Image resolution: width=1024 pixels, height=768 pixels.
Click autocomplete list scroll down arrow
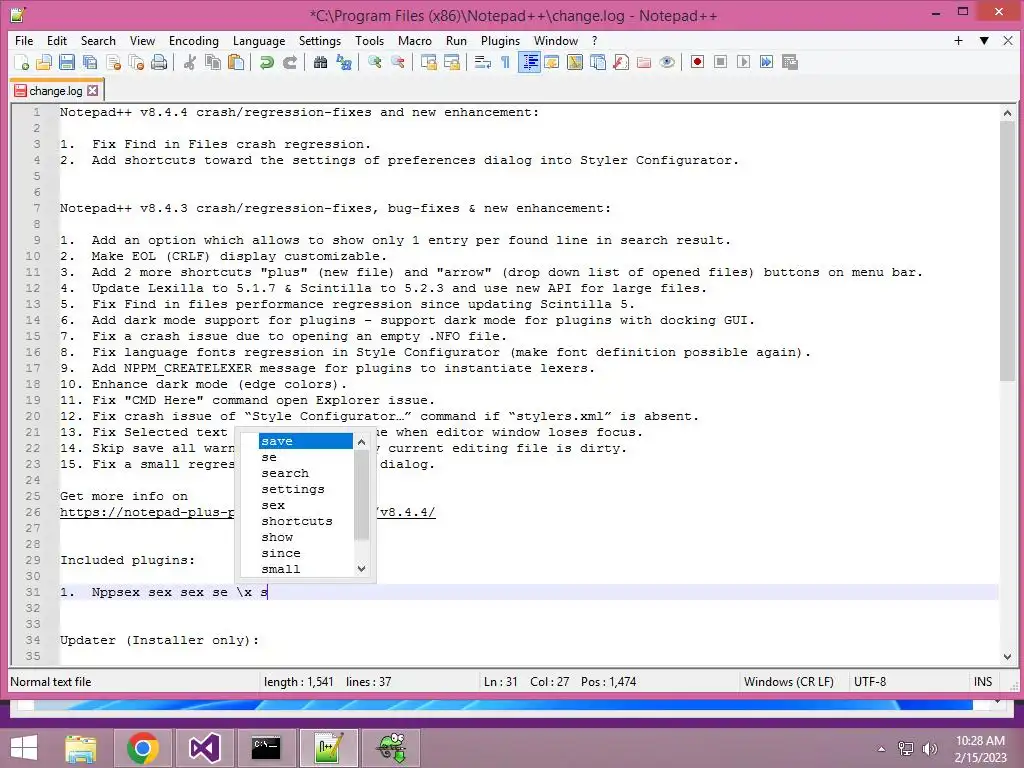(361, 569)
